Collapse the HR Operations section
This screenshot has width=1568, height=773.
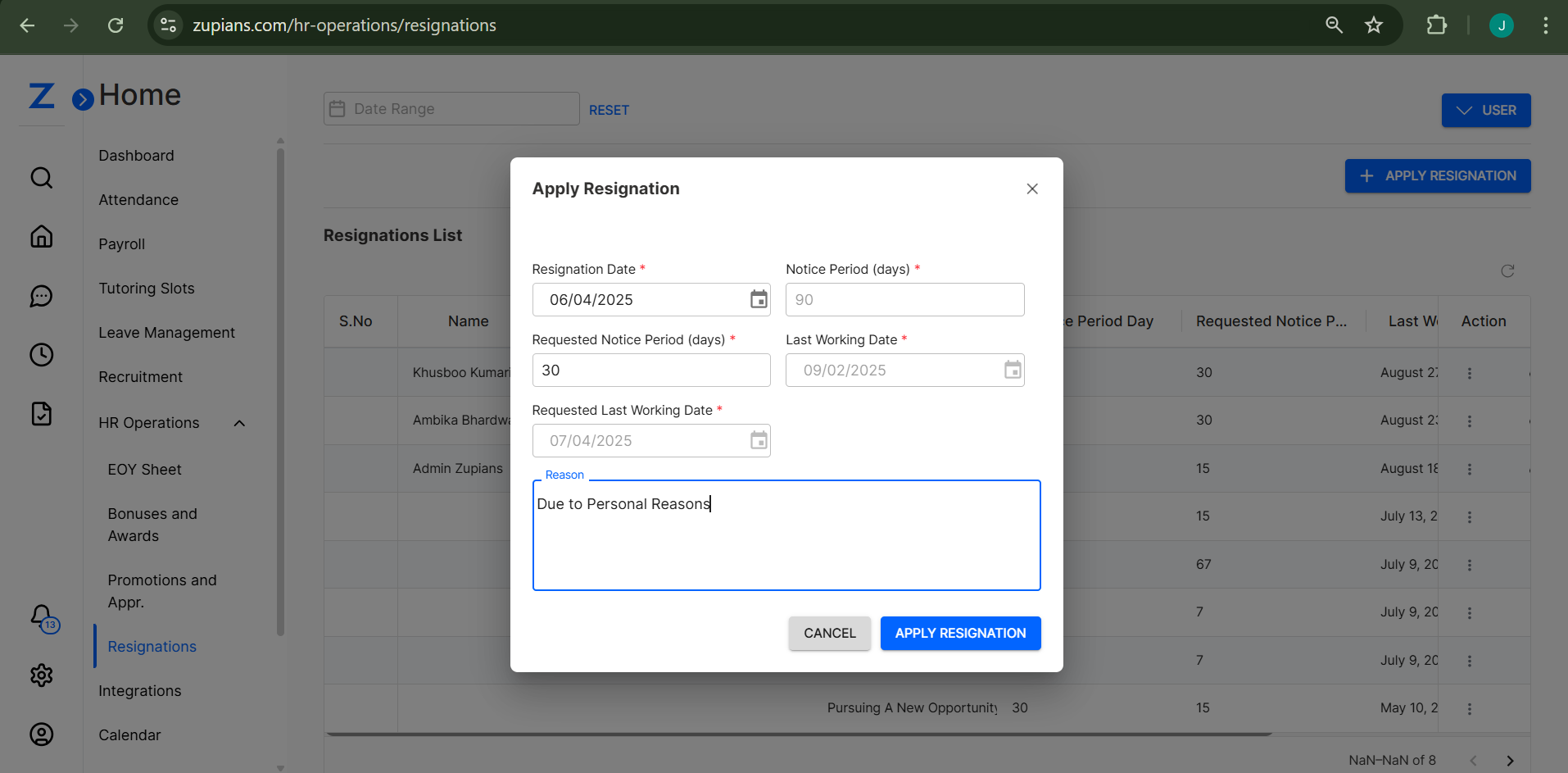pos(238,423)
